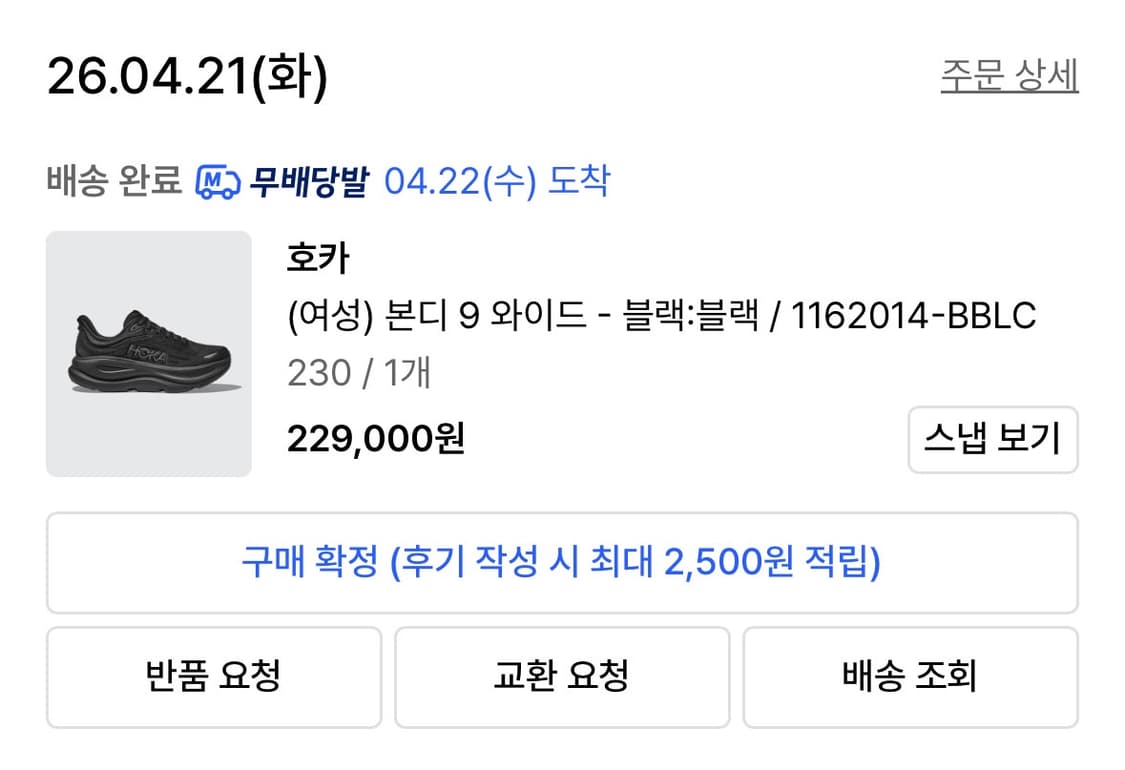Click the 04.22(수) 도착 arrival date text
Image resolution: width=1125 pixels, height=770 pixels.
(500, 181)
